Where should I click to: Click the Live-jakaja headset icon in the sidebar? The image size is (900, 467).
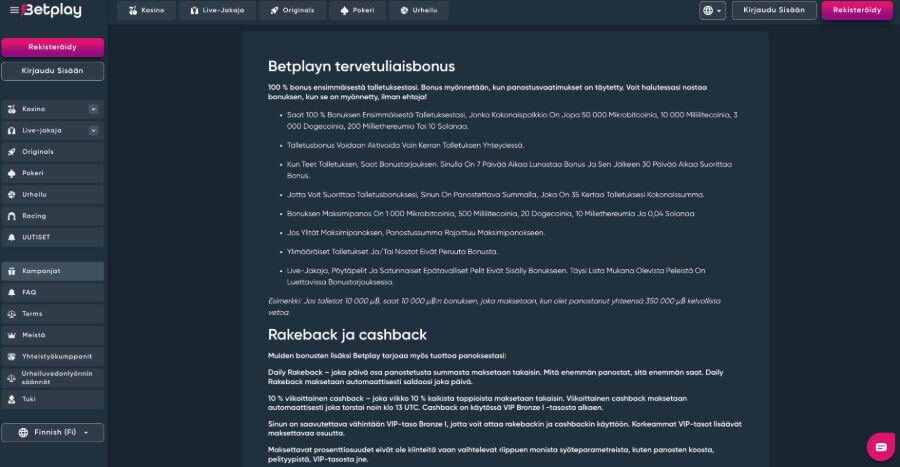coord(11,131)
